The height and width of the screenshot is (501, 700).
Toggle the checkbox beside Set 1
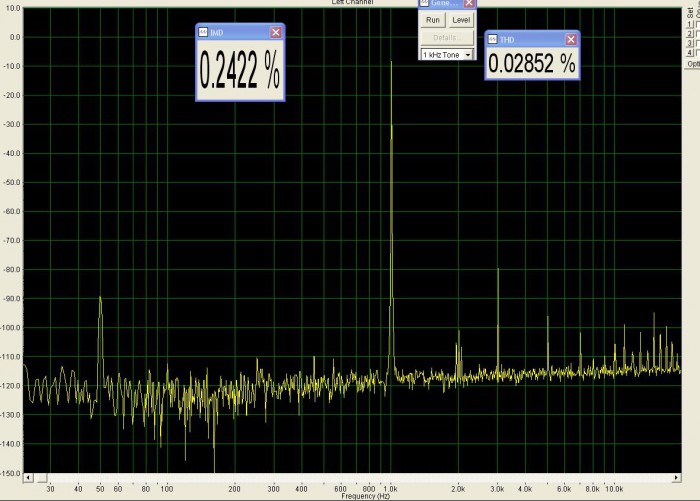[x=697, y=24]
